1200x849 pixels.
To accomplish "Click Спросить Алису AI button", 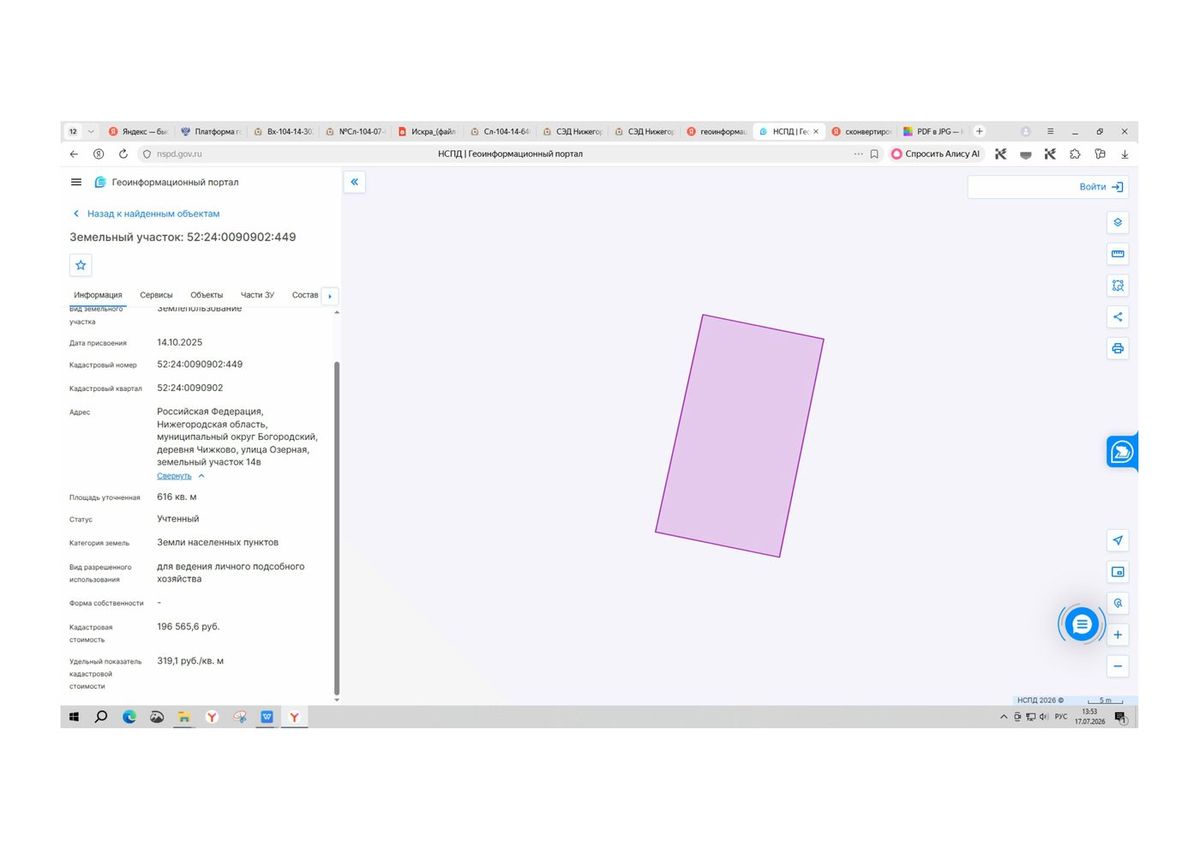I will pos(936,154).
